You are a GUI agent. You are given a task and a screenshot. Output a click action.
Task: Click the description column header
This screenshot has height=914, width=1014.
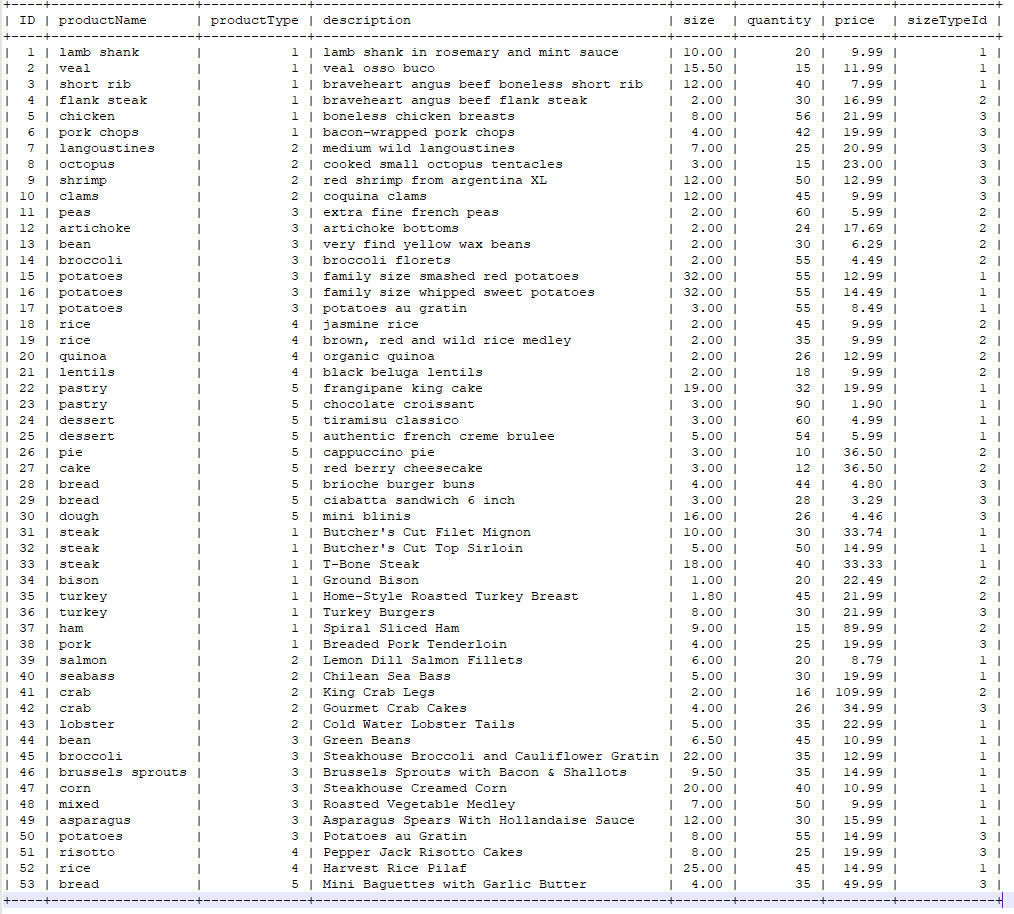point(367,20)
